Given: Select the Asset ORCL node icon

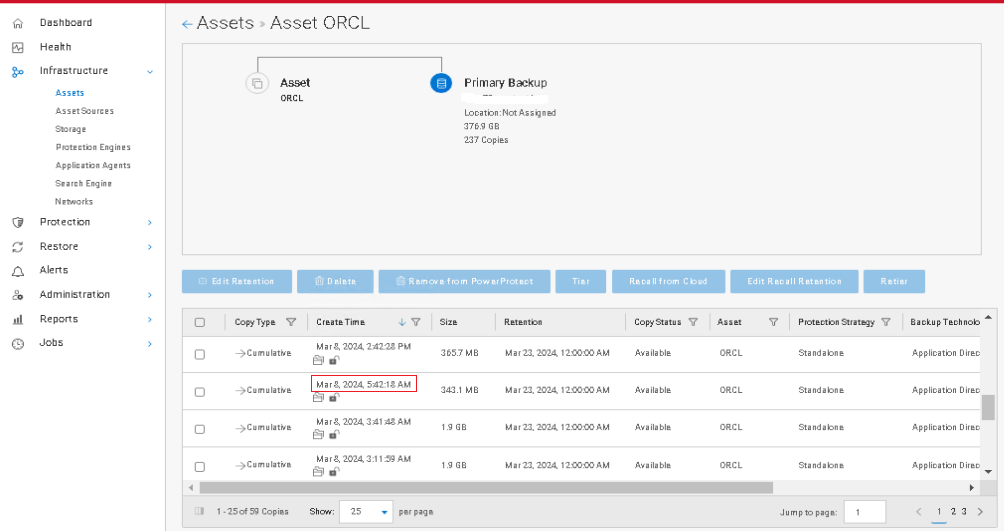Looking at the screenshot, I should click(x=257, y=83).
